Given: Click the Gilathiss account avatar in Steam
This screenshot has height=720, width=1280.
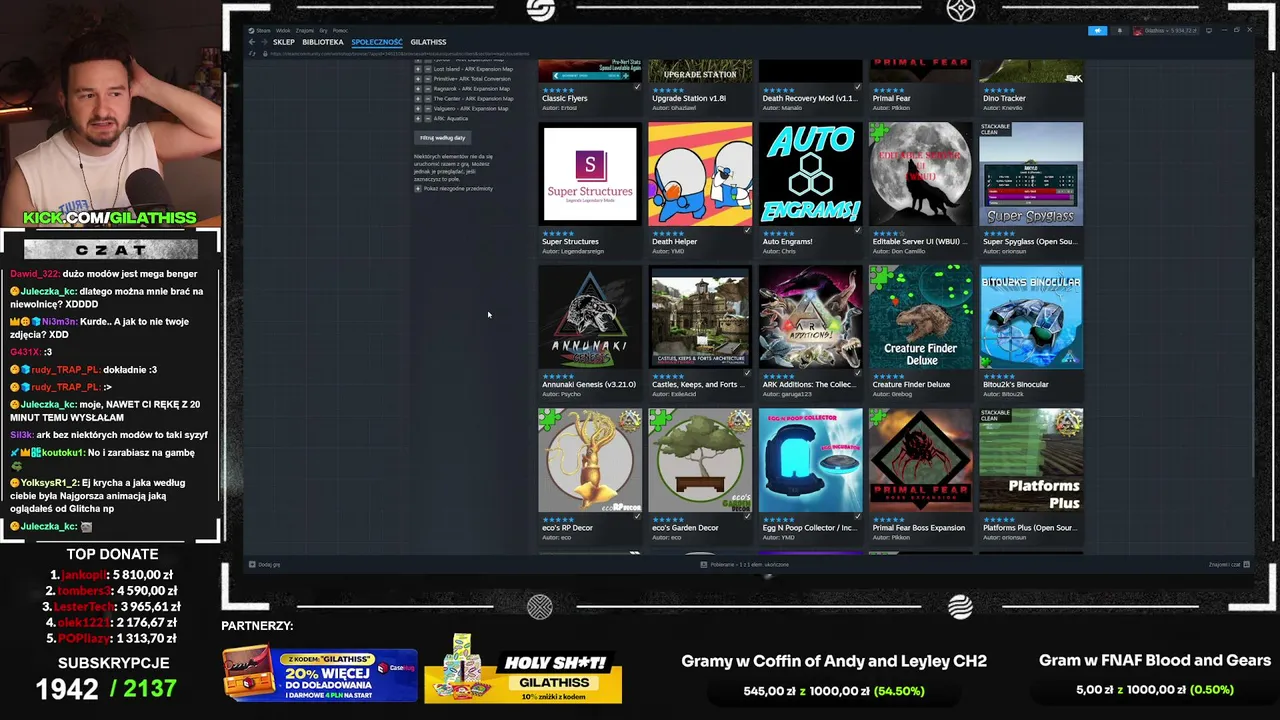Looking at the screenshot, I should (x=1138, y=31).
